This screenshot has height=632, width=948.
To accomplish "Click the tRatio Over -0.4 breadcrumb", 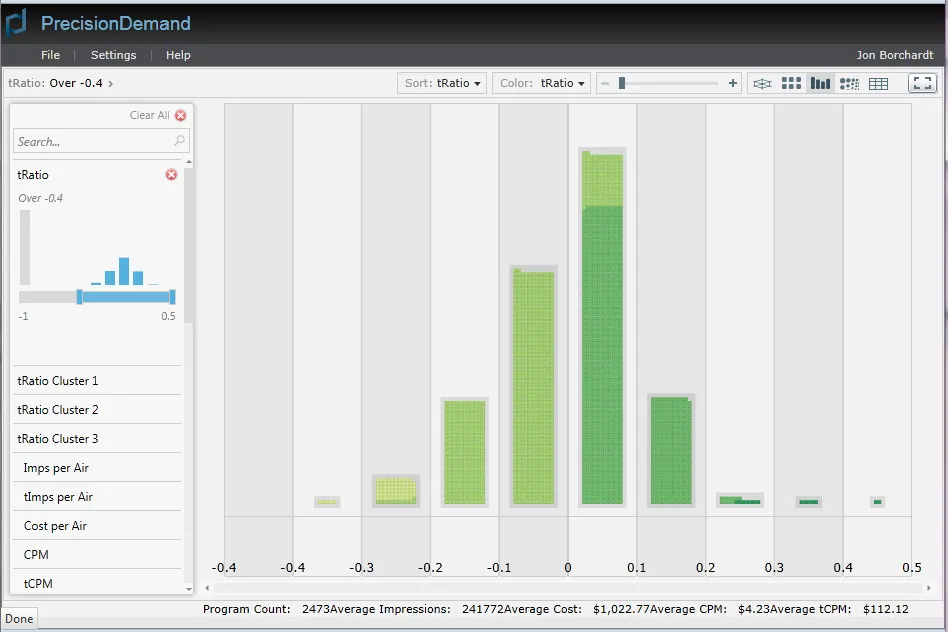I will (55, 83).
